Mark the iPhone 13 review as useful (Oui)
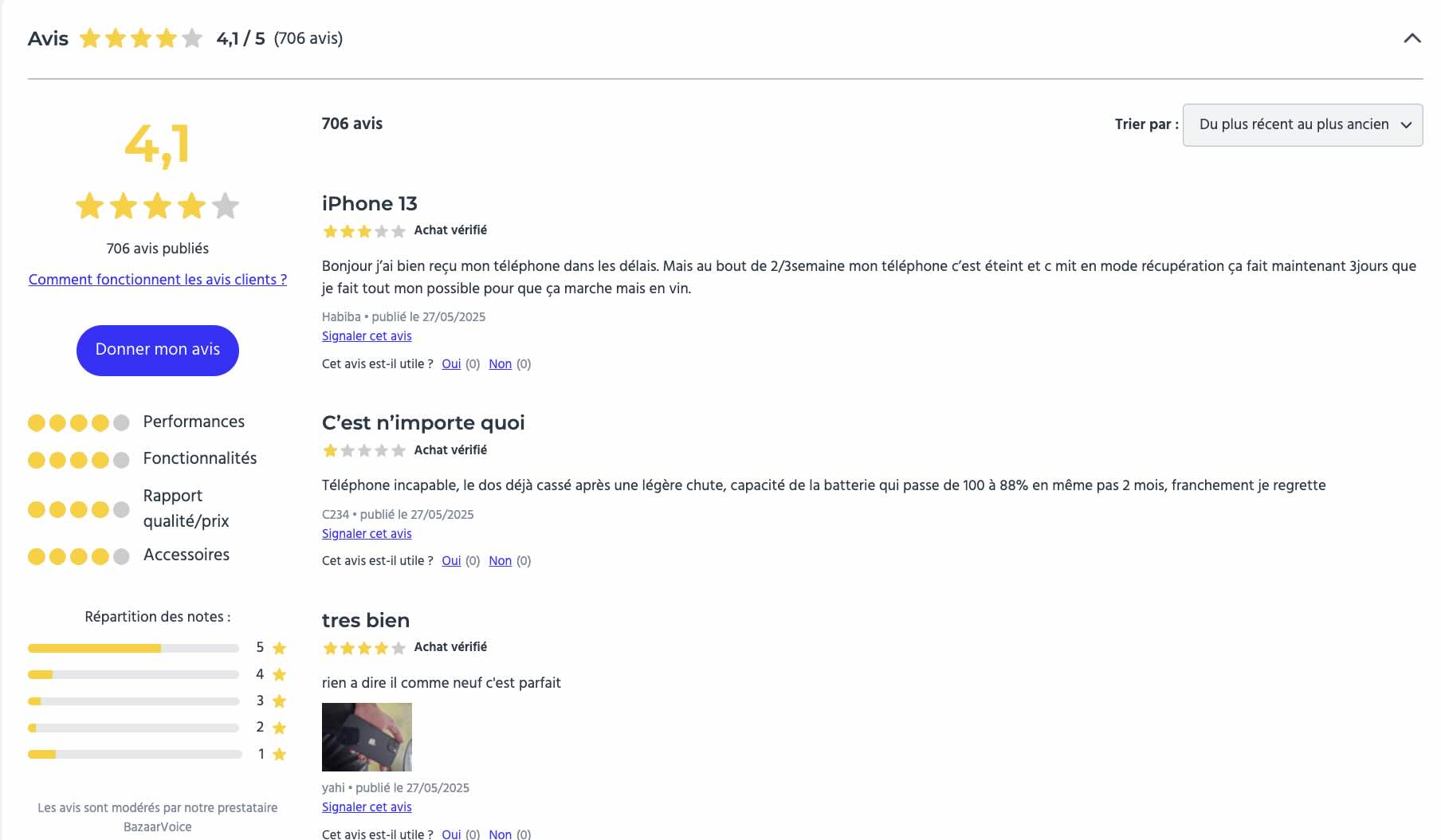Viewport: 1441px width, 840px height. [451, 364]
